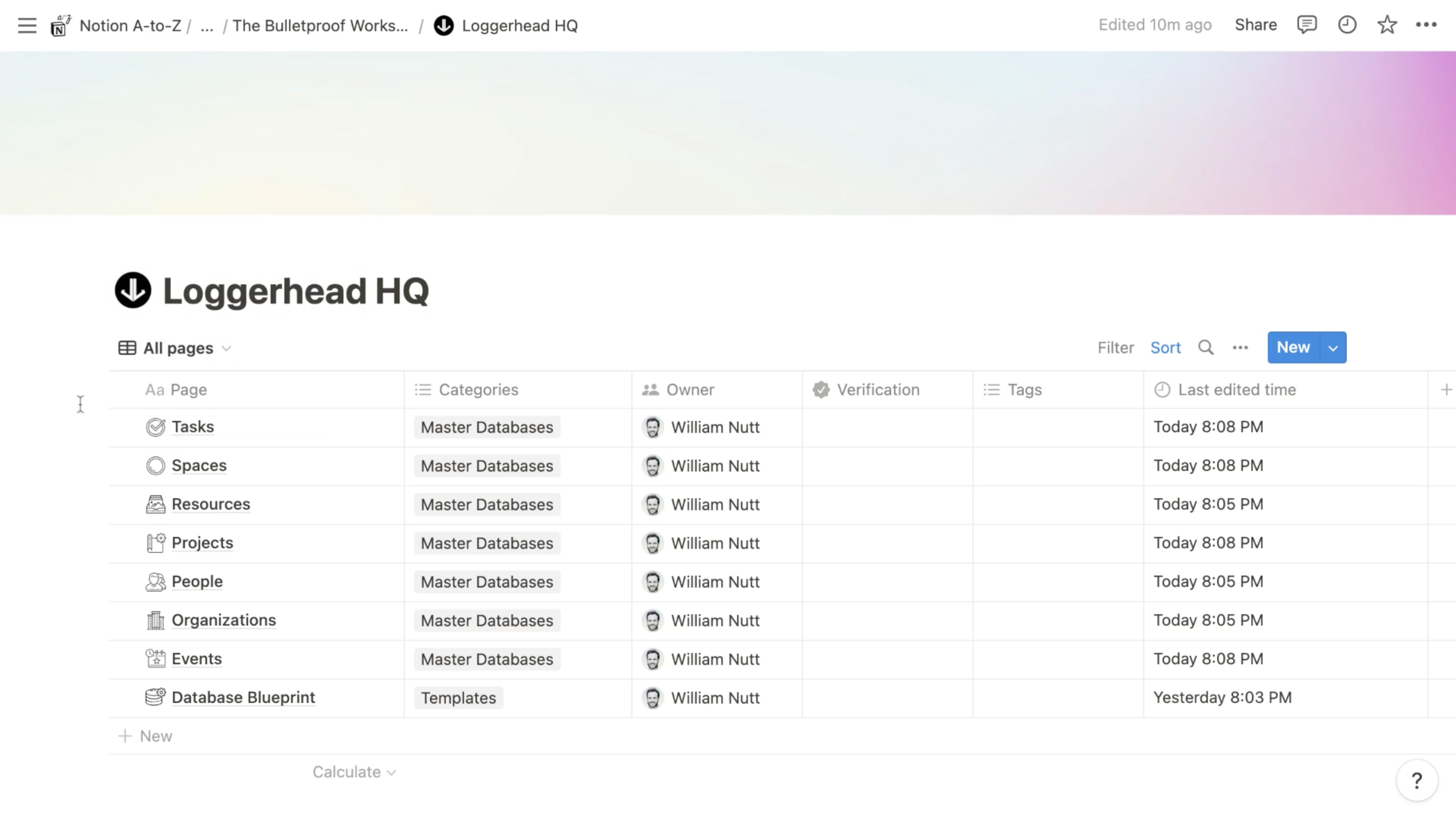Open the sidebar hamburger menu
Image resolution: width=1456 pixels, height=819 pixels.
tap(27, 25)
